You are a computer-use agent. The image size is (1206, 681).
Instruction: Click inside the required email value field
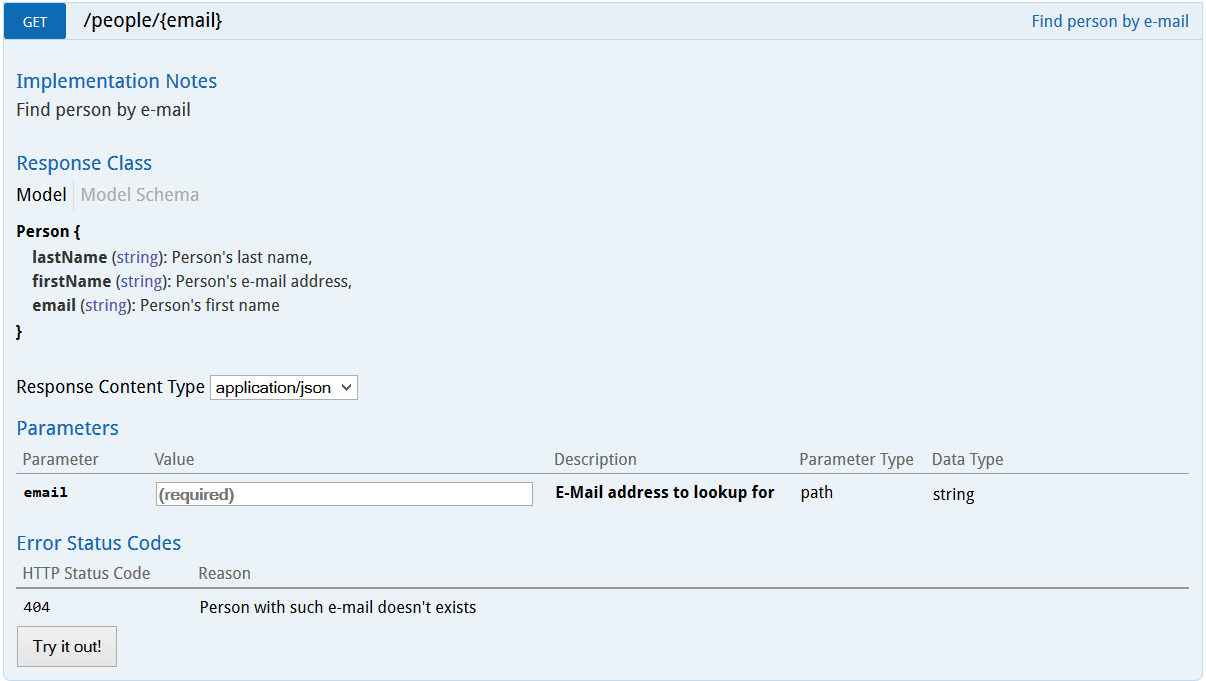click(x=343, y=493)
